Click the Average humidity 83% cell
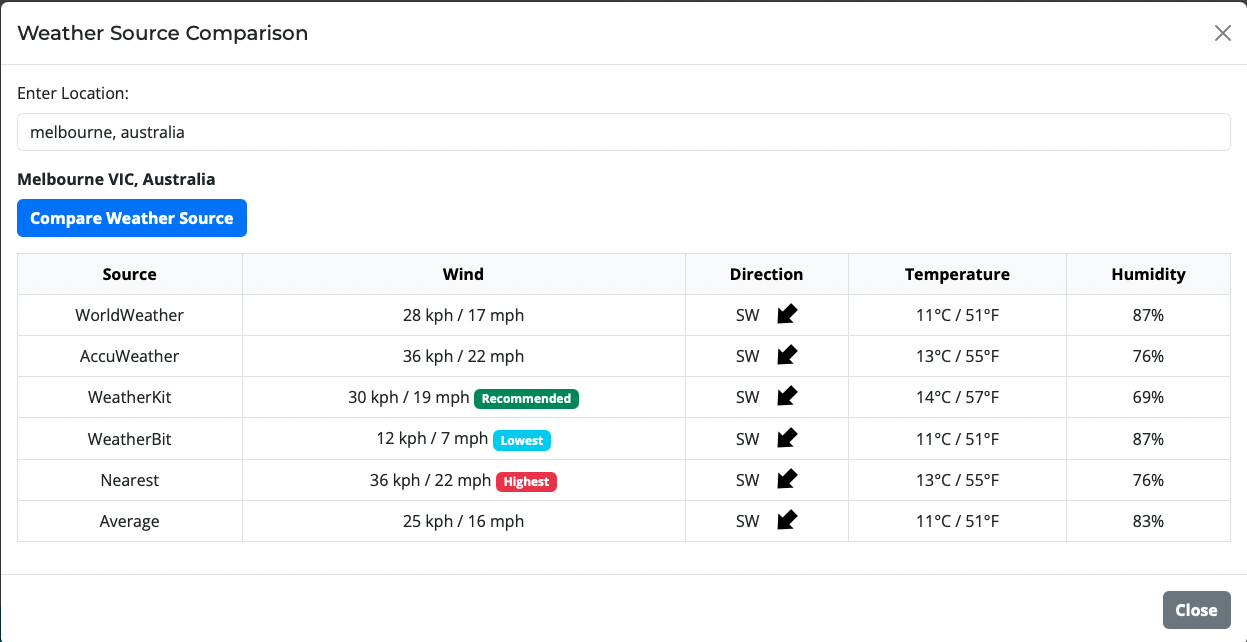Screen dimensions: 1247x642 (x=1148, y=521)
